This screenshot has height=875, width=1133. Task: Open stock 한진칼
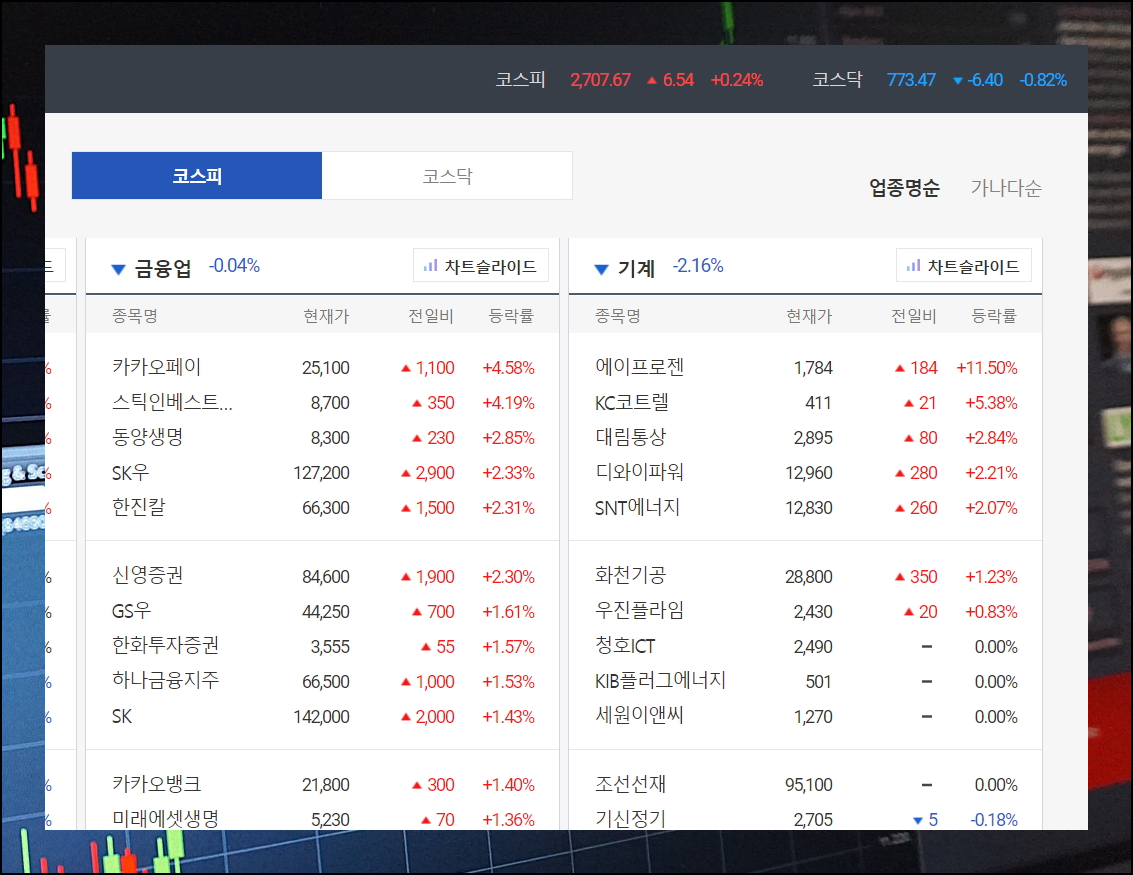tap(139, 507)
